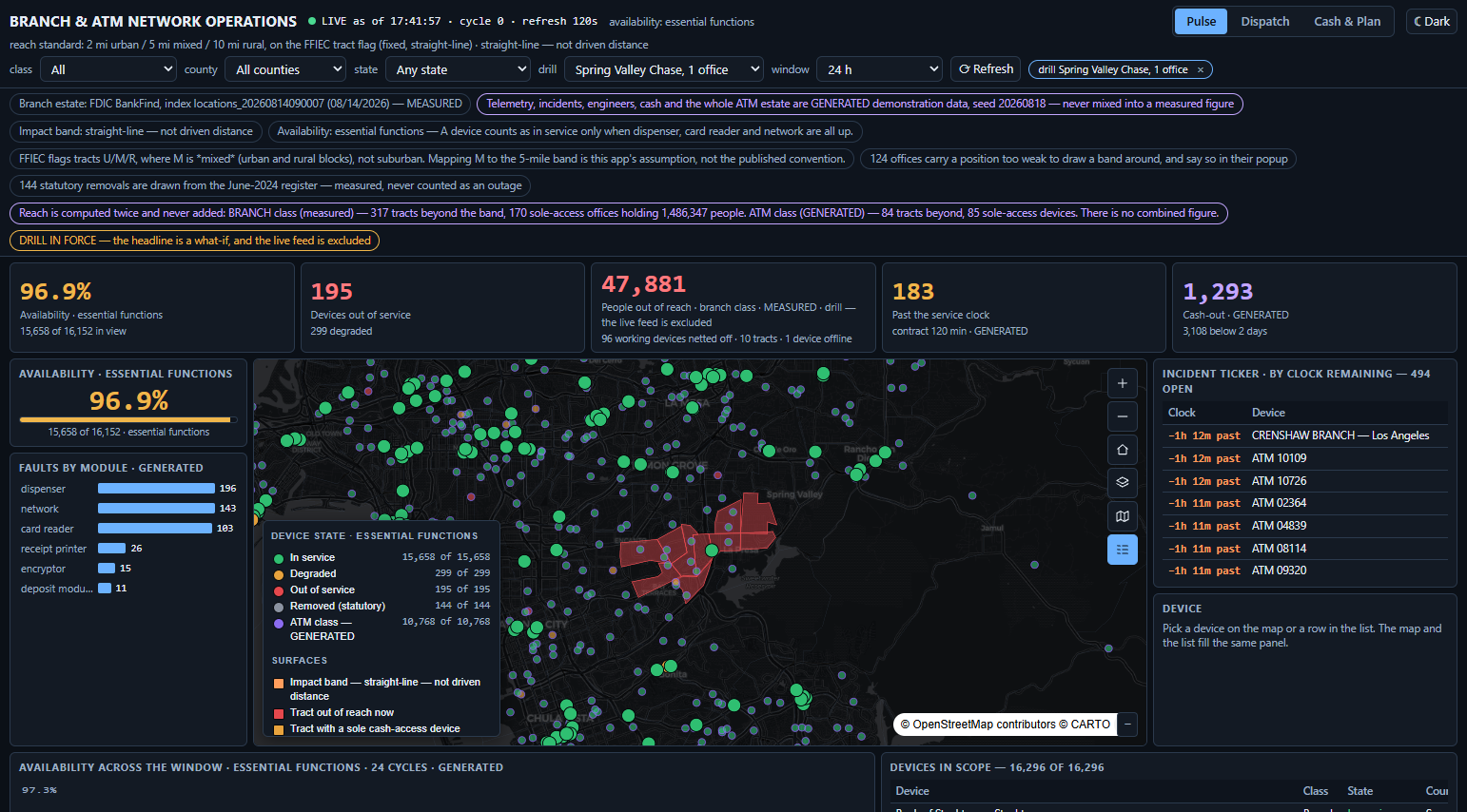The height and width of the screenshot is (812, 1467).
Task: Open the ATM 08114 incident row
Action: [x=1304, y=549]
